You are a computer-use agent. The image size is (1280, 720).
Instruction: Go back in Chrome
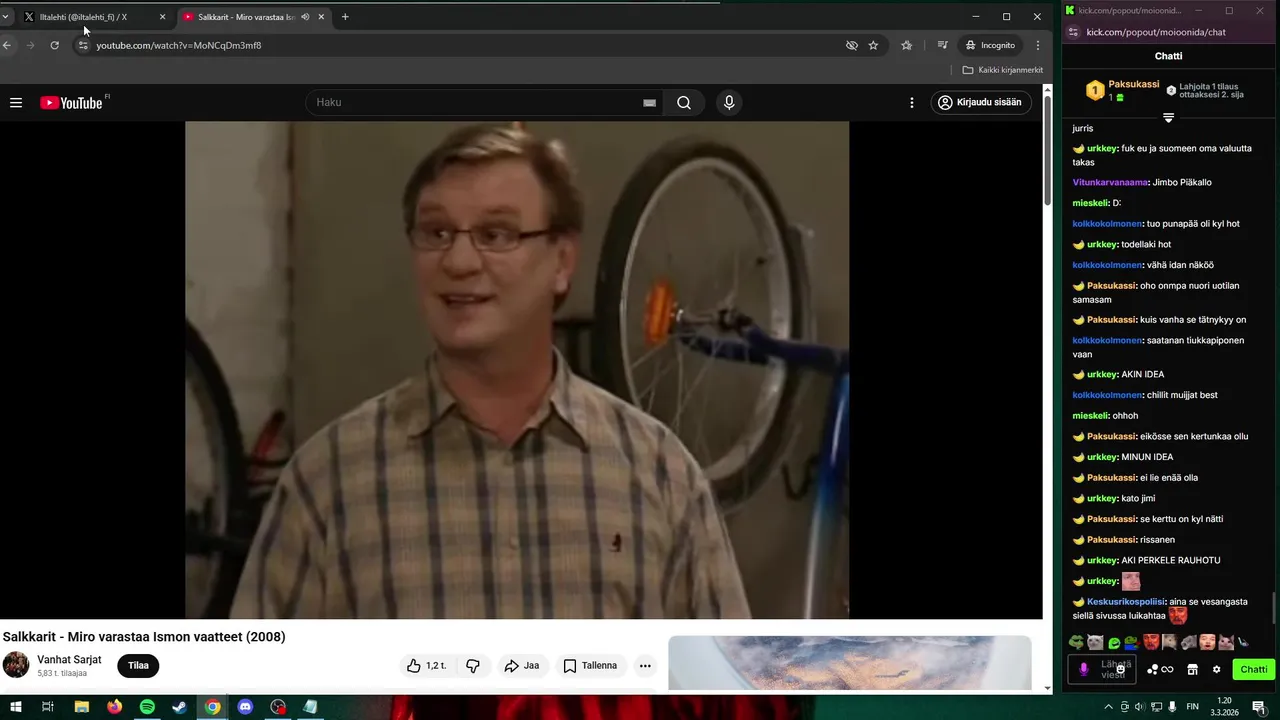(x=7, y=45)
